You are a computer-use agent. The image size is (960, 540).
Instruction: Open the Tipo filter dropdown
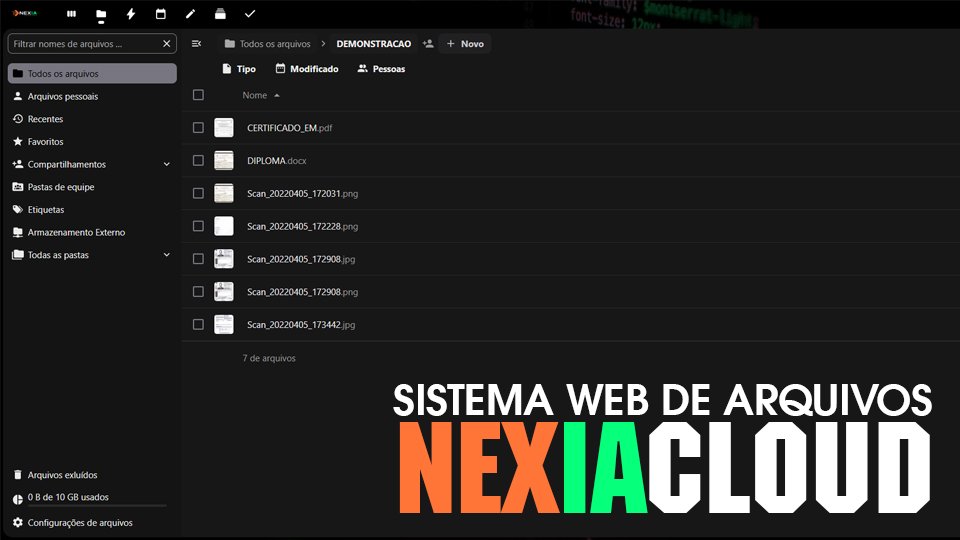238,69
